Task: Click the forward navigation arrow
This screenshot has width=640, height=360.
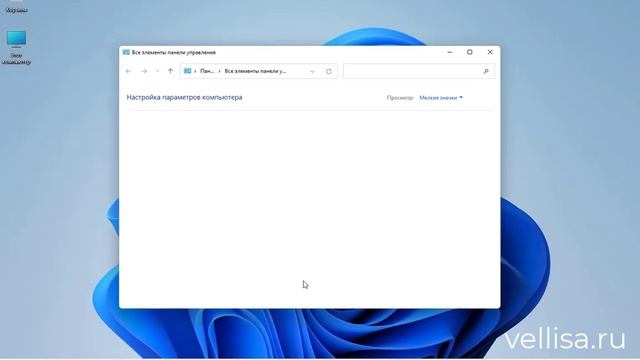Action: [x=144, y=71]
